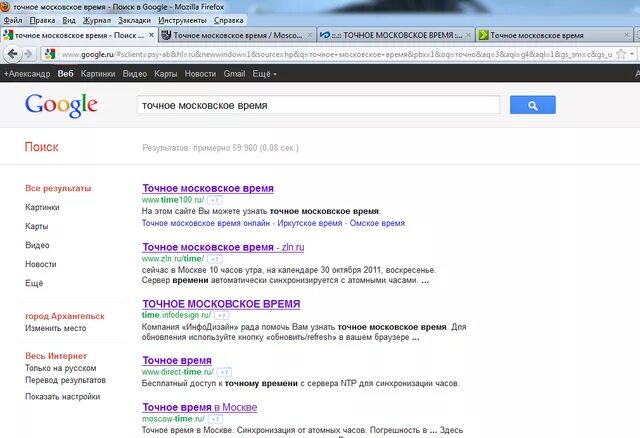Click +1 button next to www.direct-time.ru

pos(224,372)
